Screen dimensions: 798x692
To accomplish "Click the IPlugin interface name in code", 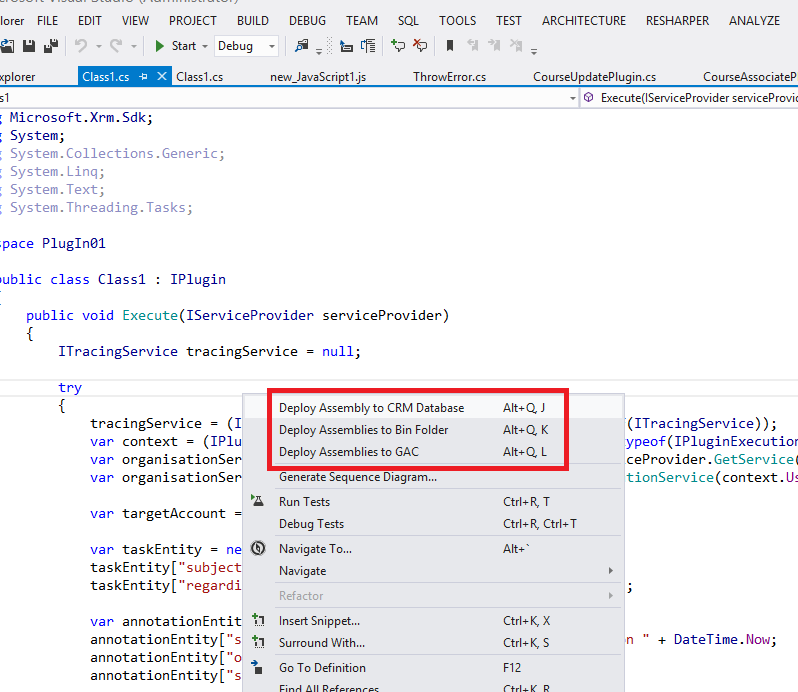I will tap(197, 279).
